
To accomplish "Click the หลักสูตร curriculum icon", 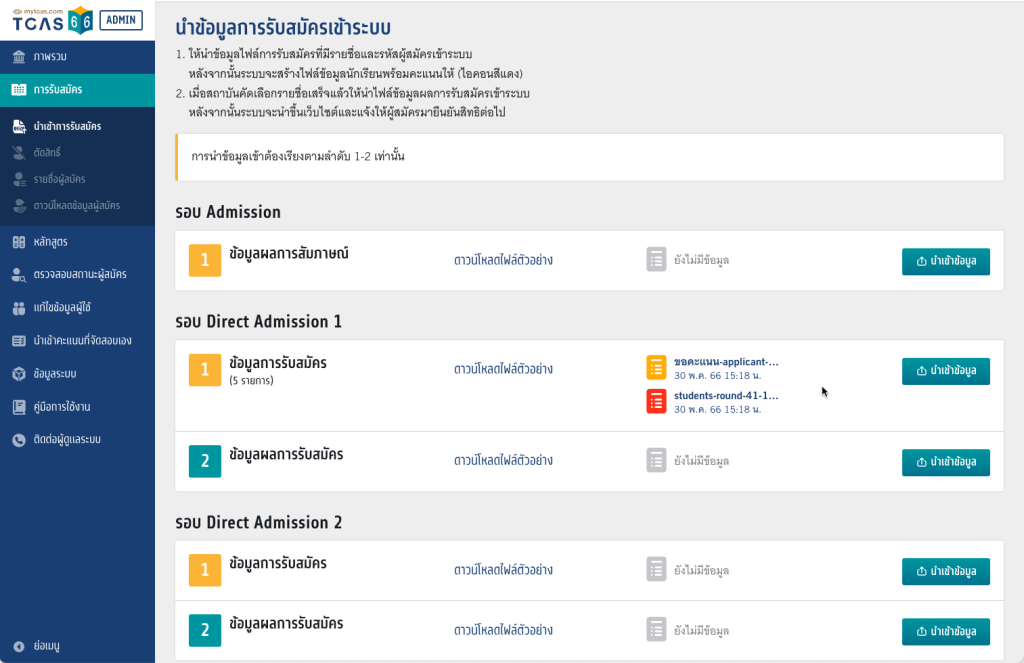I will [19, 242].
